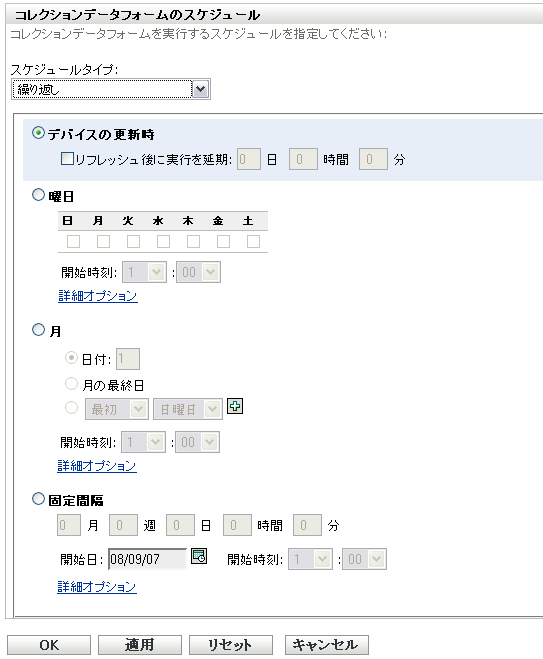Select the 曜日 radio button
Screen dimensions: 543x659
[x=38, y=195]
